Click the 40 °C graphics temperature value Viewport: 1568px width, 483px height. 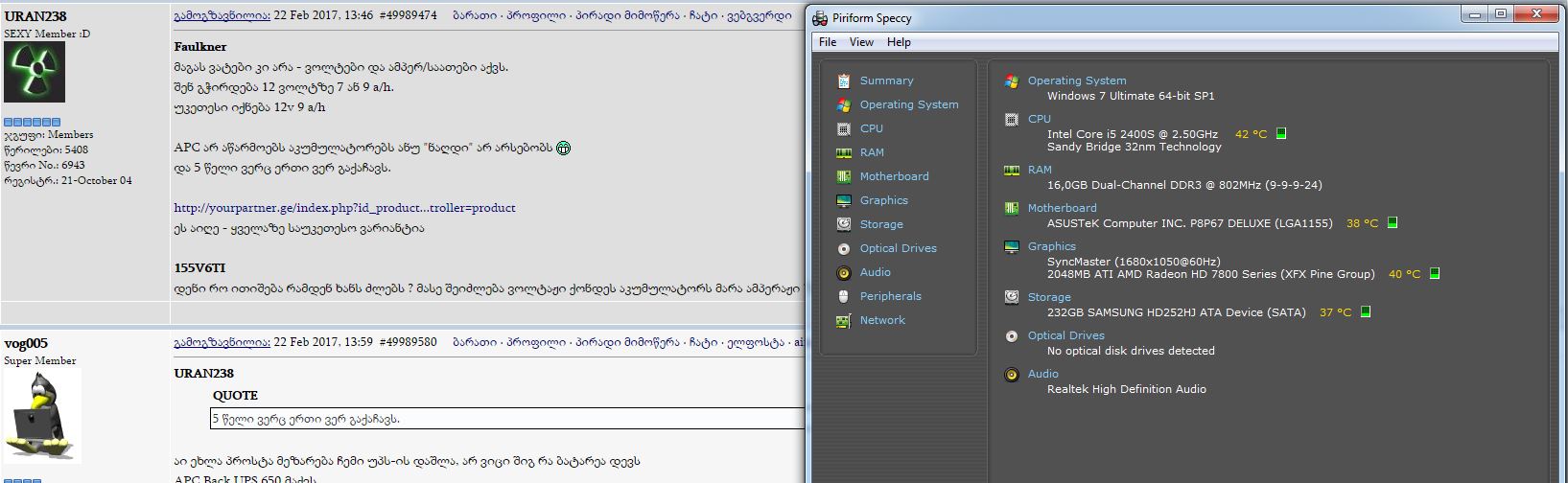pos(1404,274)
